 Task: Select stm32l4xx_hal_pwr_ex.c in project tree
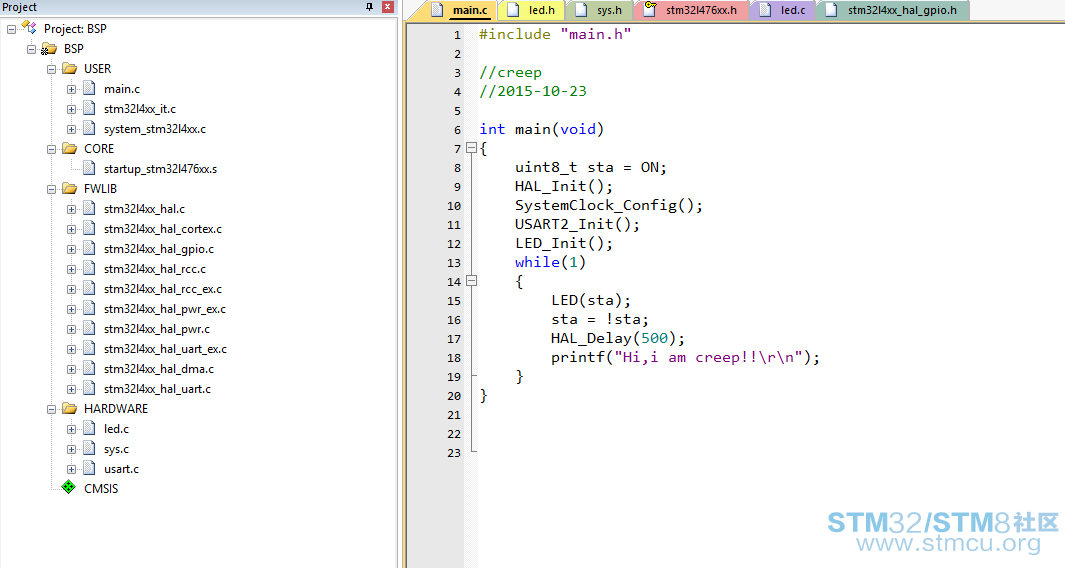click(x=165, y=308)
